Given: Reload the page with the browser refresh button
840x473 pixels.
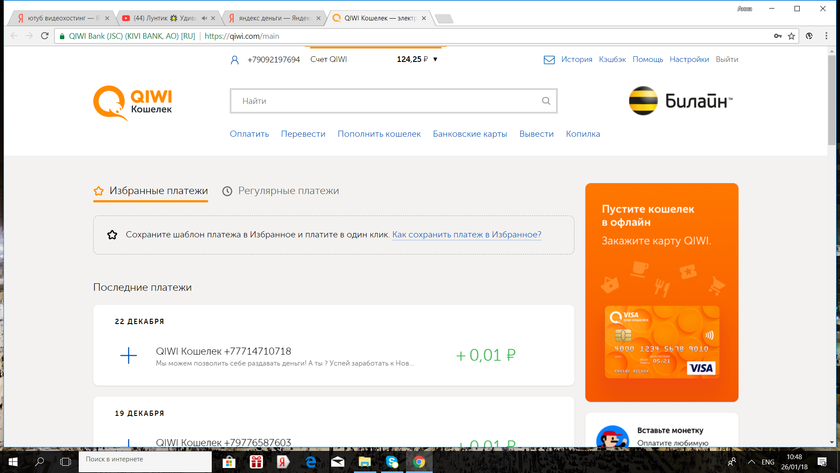Looking at the screenshot, I should click(46, 36).
